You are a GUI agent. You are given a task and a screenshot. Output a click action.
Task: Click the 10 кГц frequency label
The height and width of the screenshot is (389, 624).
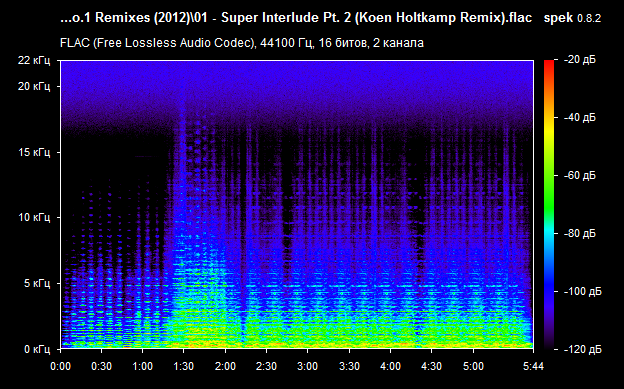pos(34,217)
